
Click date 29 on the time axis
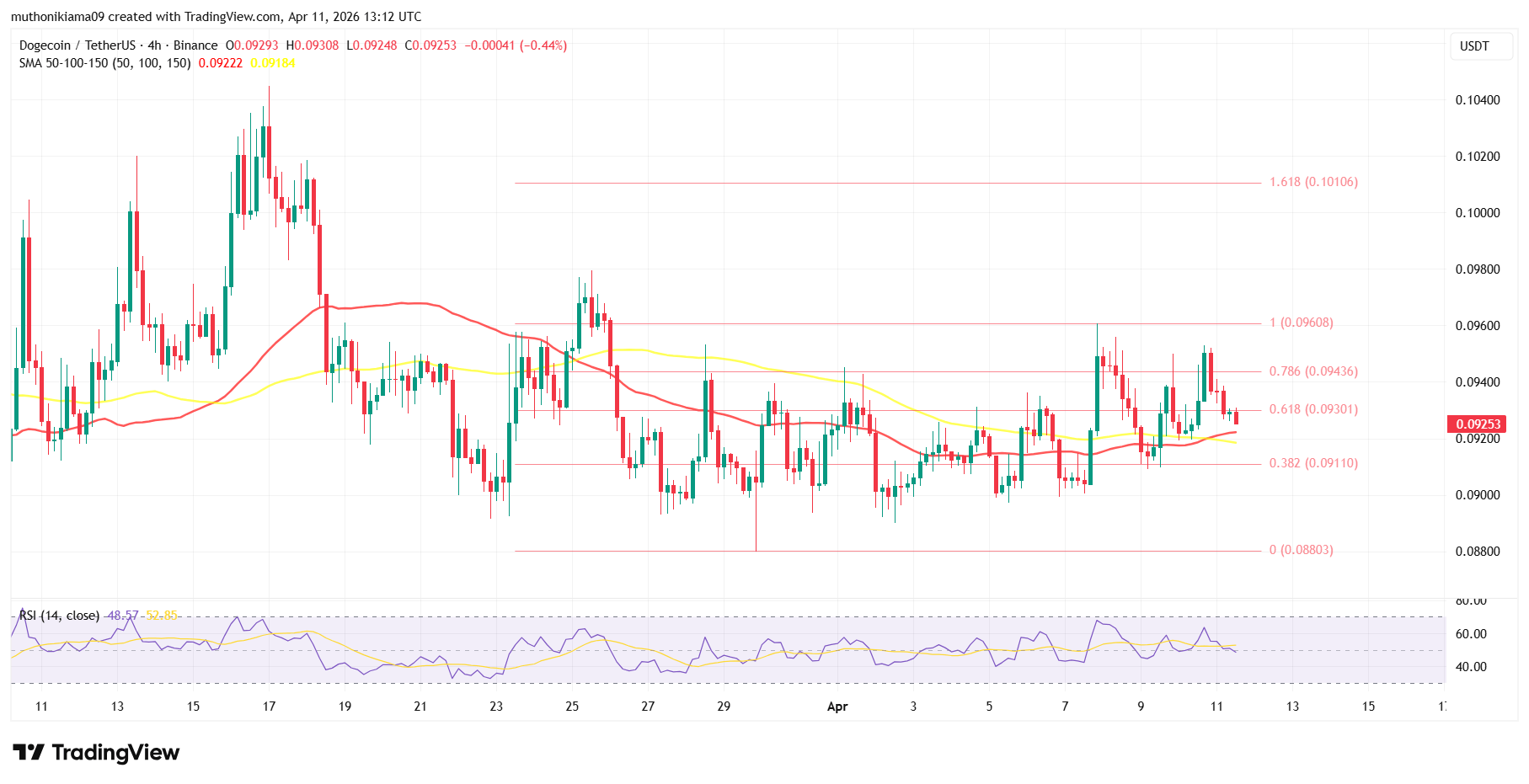click(724, 707)
